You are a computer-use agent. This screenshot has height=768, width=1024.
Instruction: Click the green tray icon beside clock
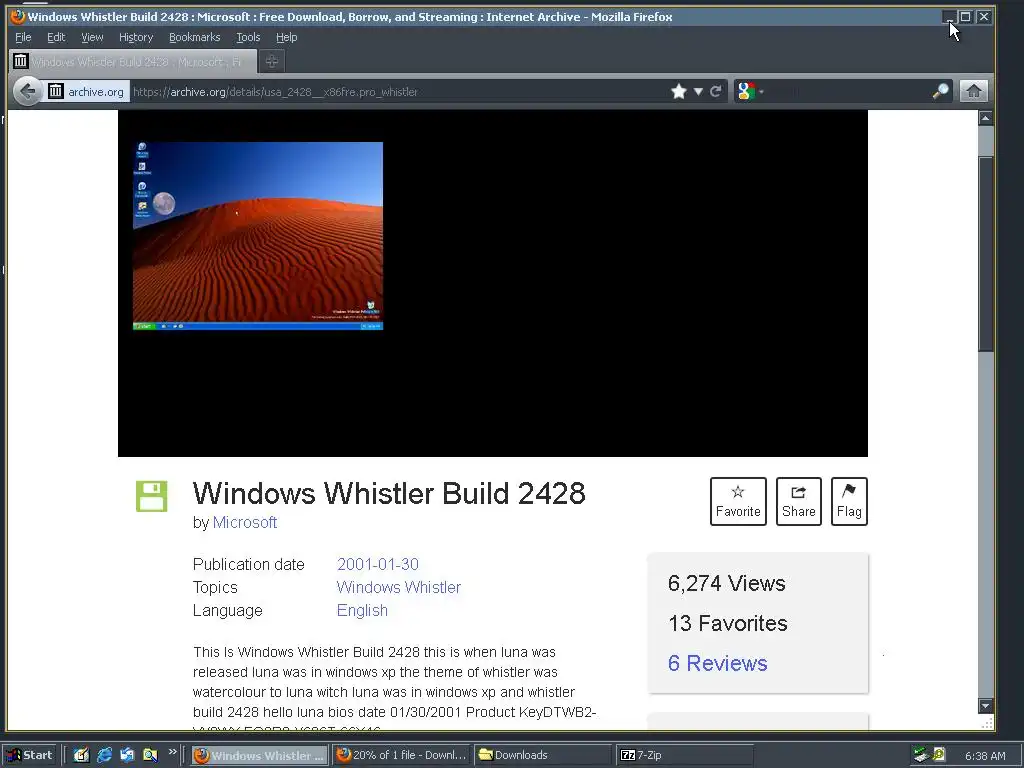click(x=938, y=755)
